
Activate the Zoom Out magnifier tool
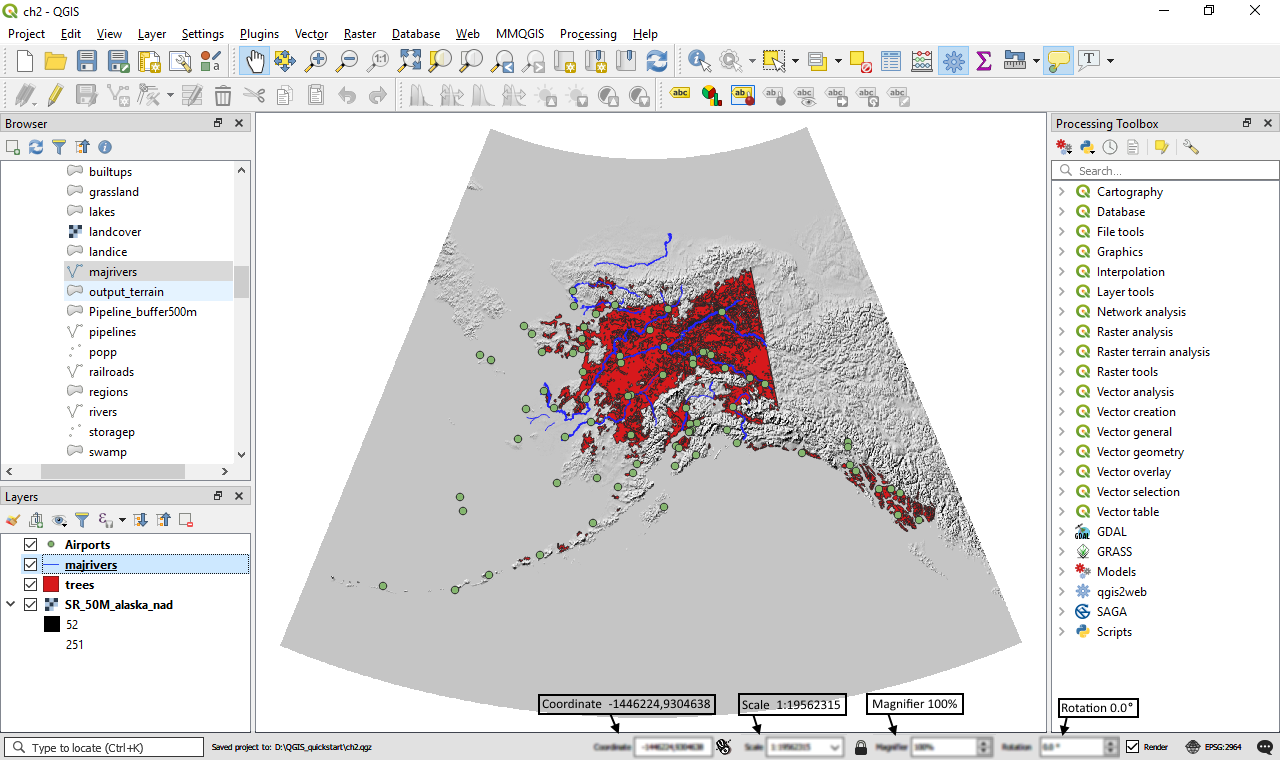click(347, 61)
